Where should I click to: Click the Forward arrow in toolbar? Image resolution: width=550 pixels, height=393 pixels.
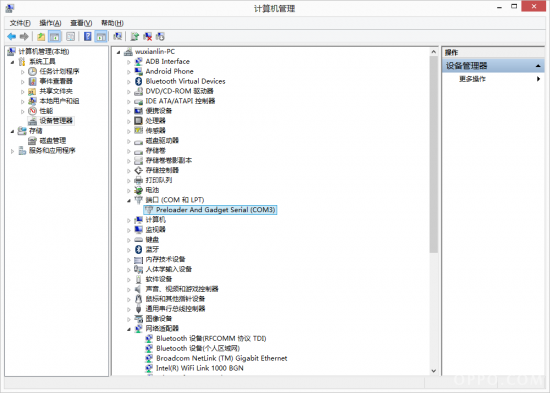tap(24, 36)
